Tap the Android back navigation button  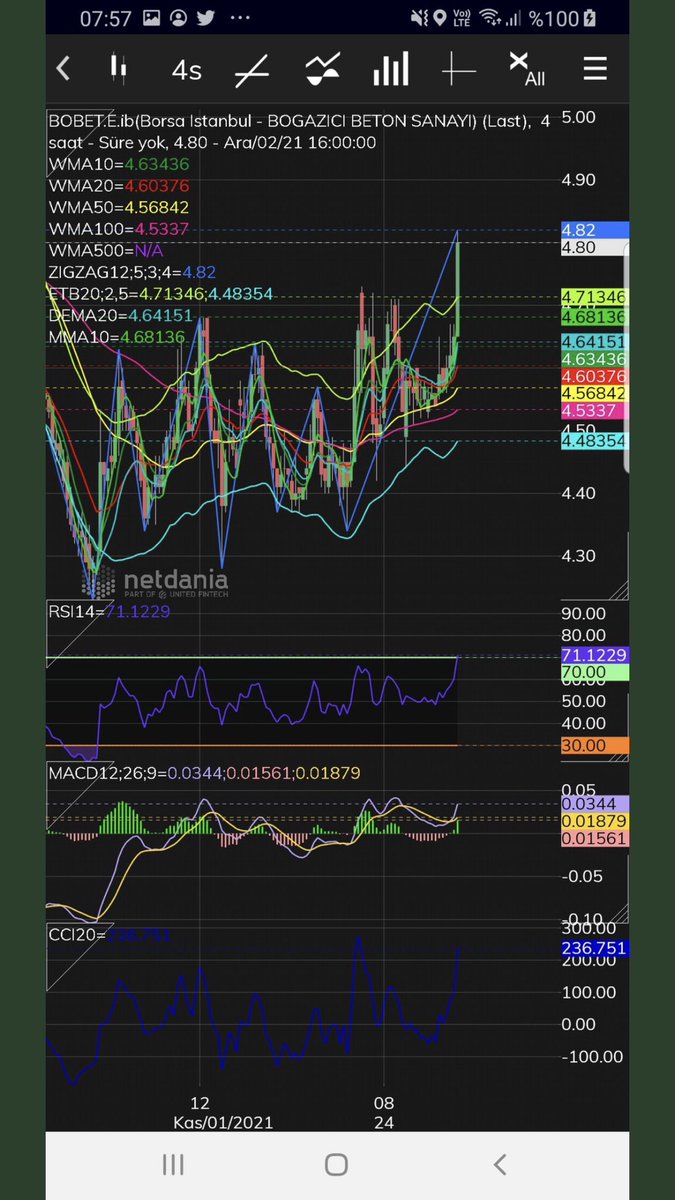click(x=500, y=1164)
